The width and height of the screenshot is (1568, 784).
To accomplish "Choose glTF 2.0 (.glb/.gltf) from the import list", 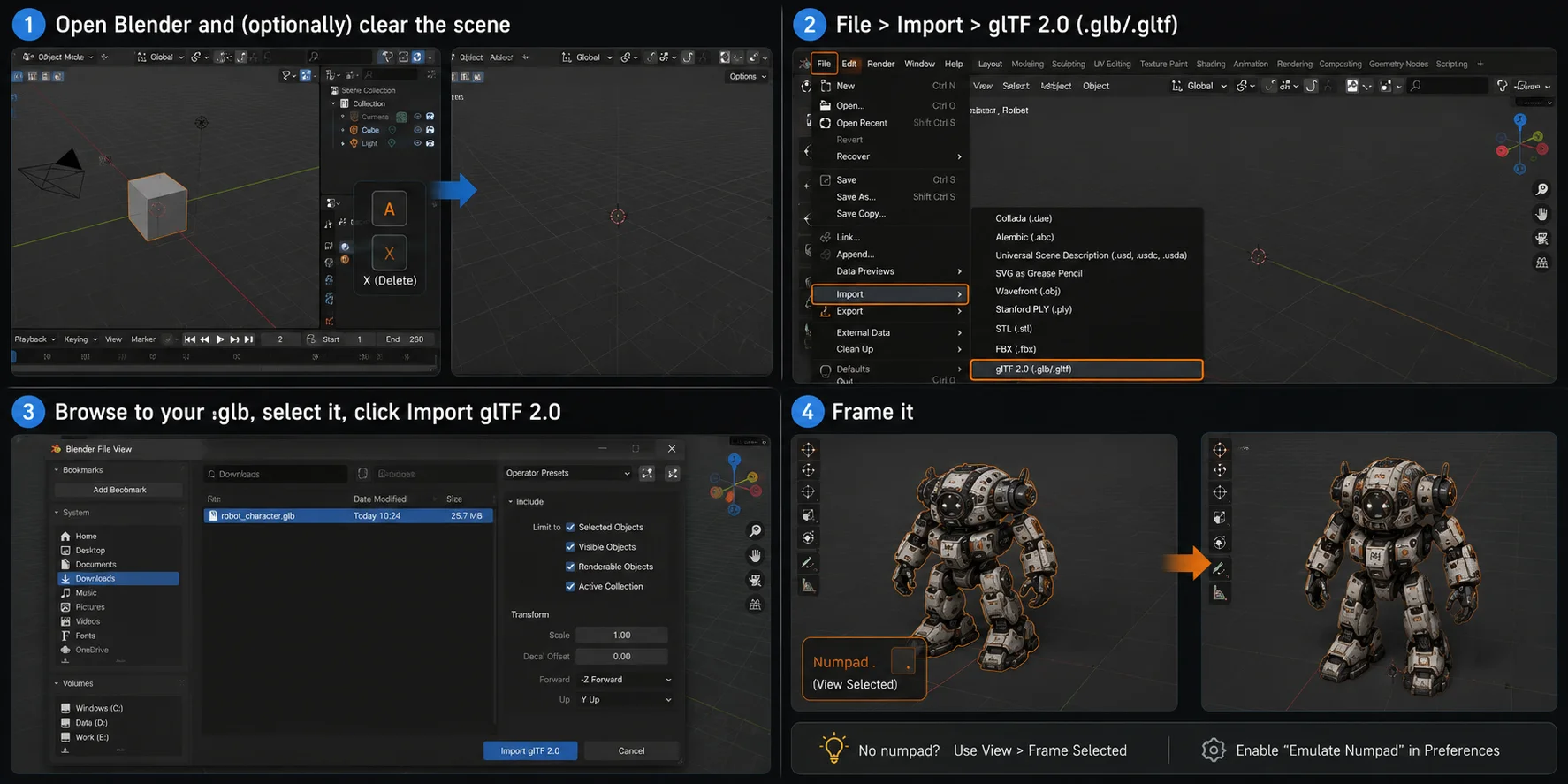I will [x=1086, y=369].
